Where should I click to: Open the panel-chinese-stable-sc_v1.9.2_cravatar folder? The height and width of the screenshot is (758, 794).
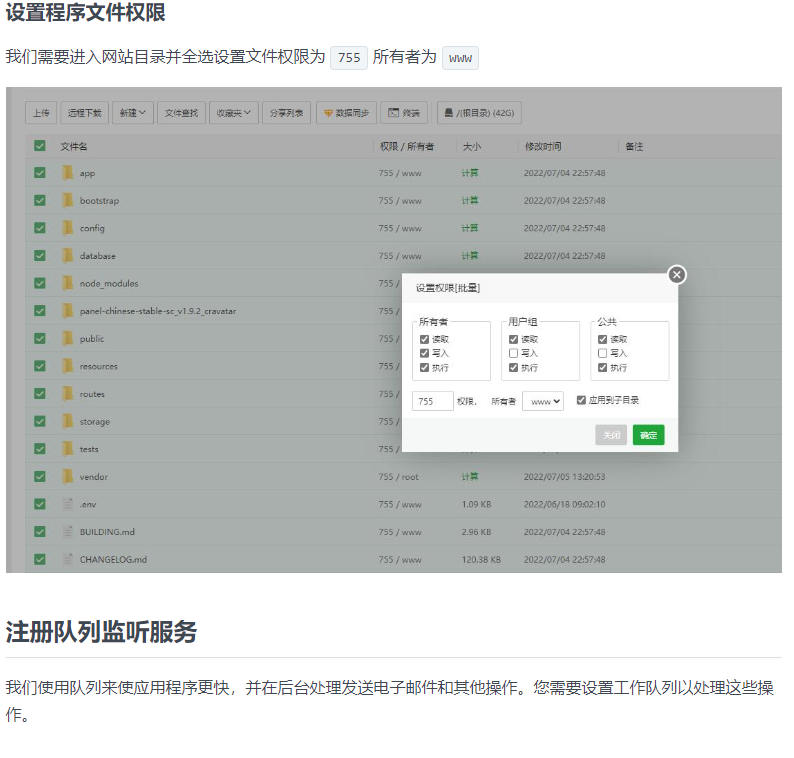pos(157,311)
